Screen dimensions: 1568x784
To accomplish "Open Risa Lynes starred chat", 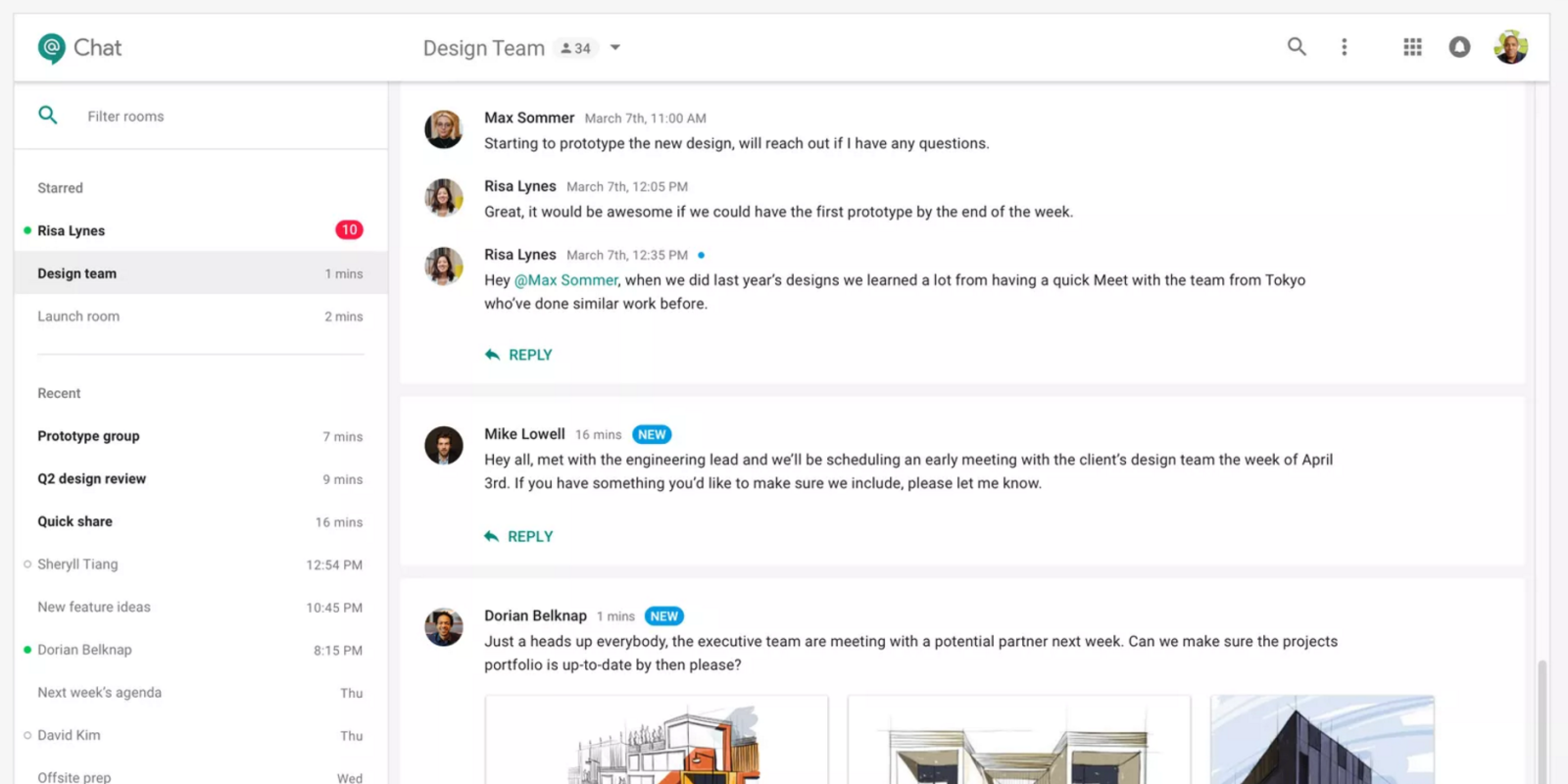I will (201, 230).
